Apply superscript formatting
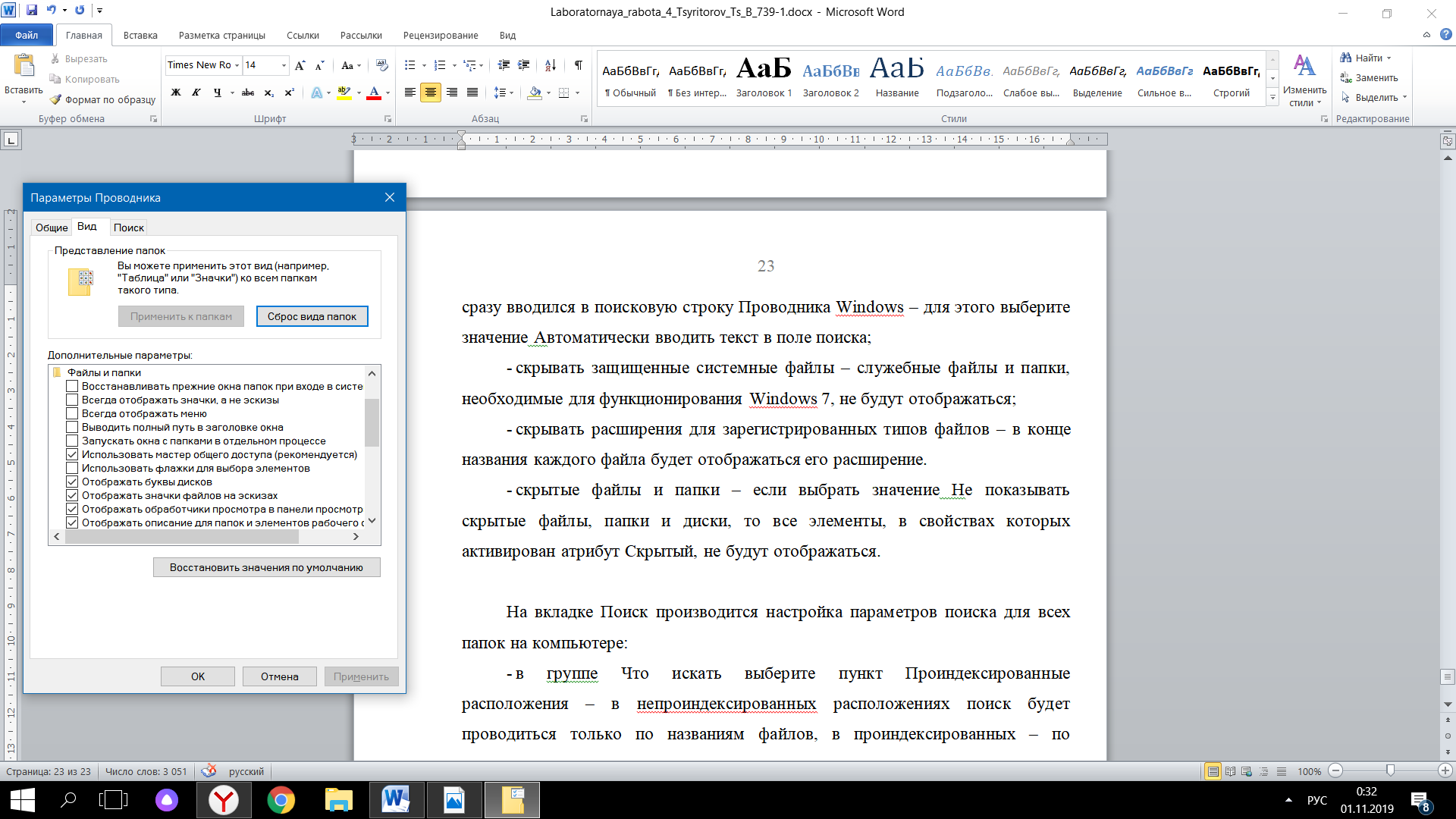Viewport: 1456px width, 819px height. (x=289, y=93)
